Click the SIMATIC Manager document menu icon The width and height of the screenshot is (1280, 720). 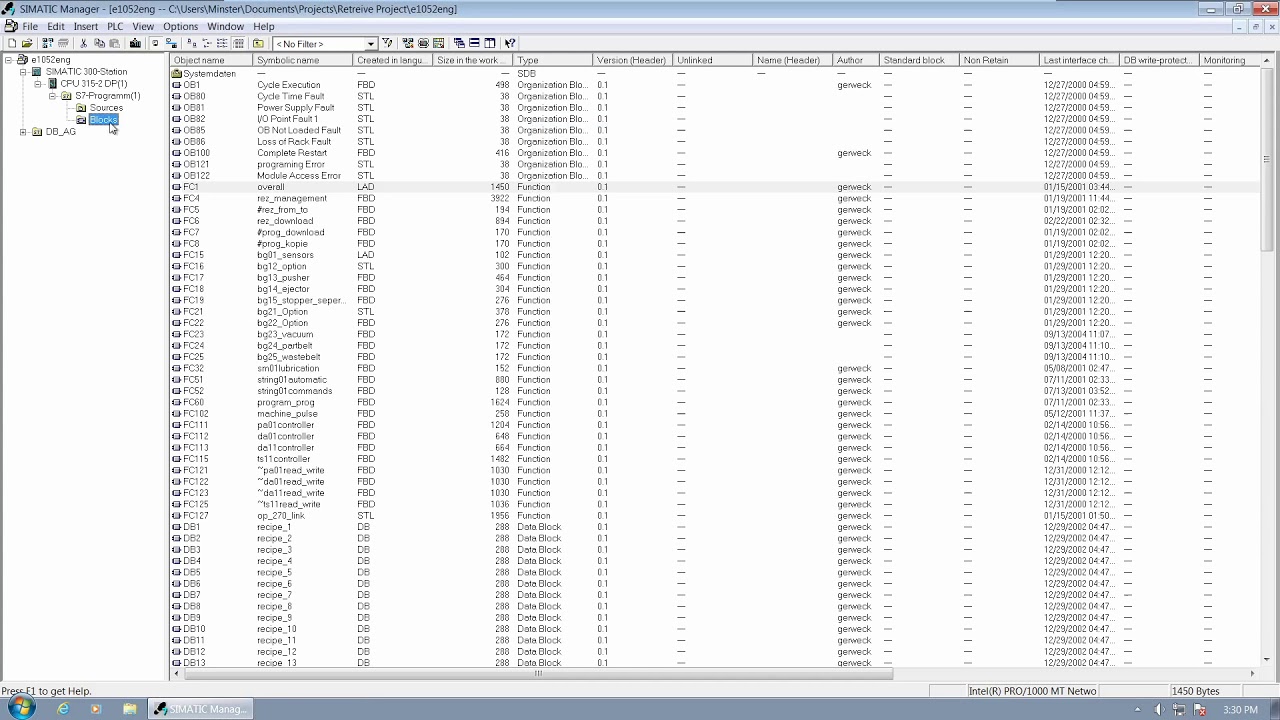click(x=10, y=26)
